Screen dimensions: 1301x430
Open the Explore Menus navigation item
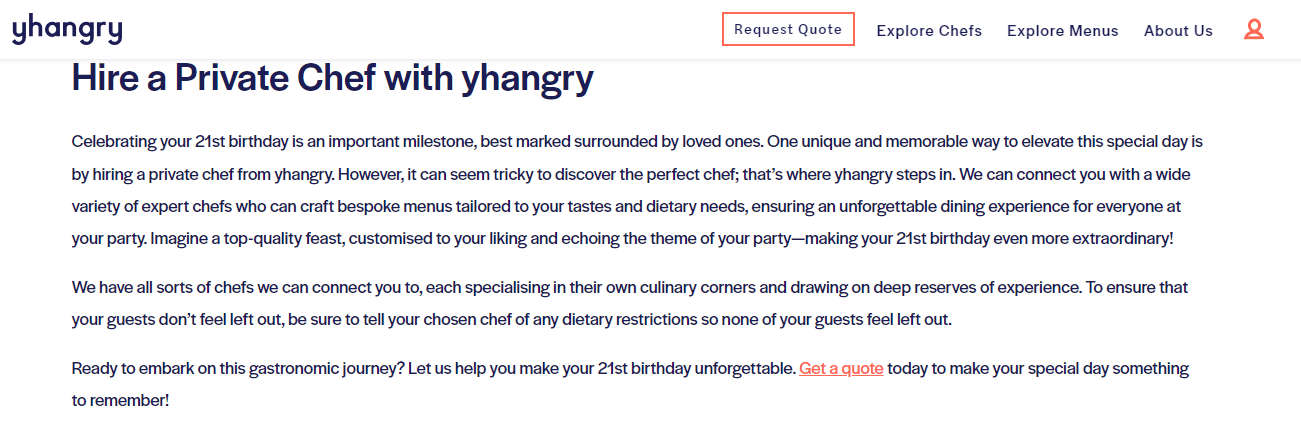click(x=1063, y=31)
